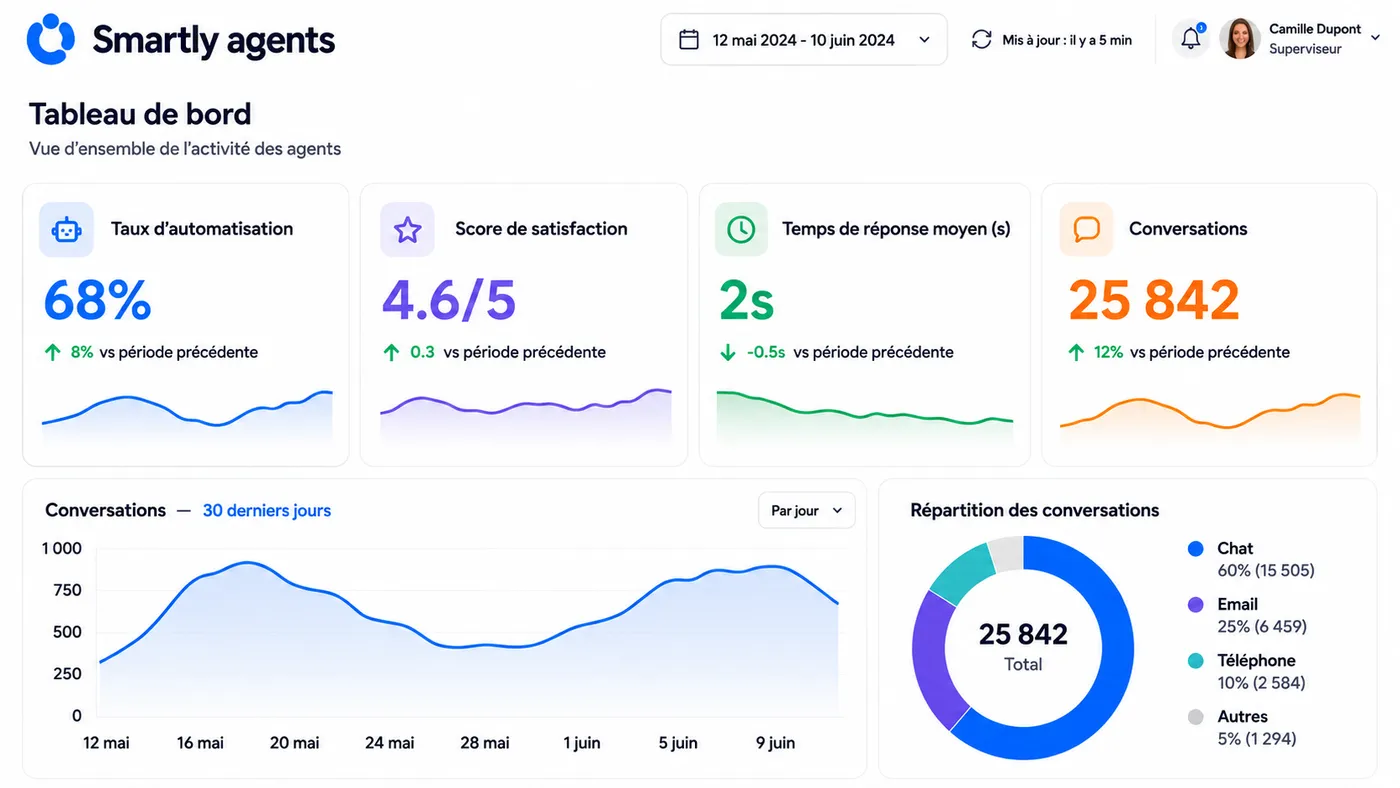Click the Téléphone teal legend dot

point(1195,661)
